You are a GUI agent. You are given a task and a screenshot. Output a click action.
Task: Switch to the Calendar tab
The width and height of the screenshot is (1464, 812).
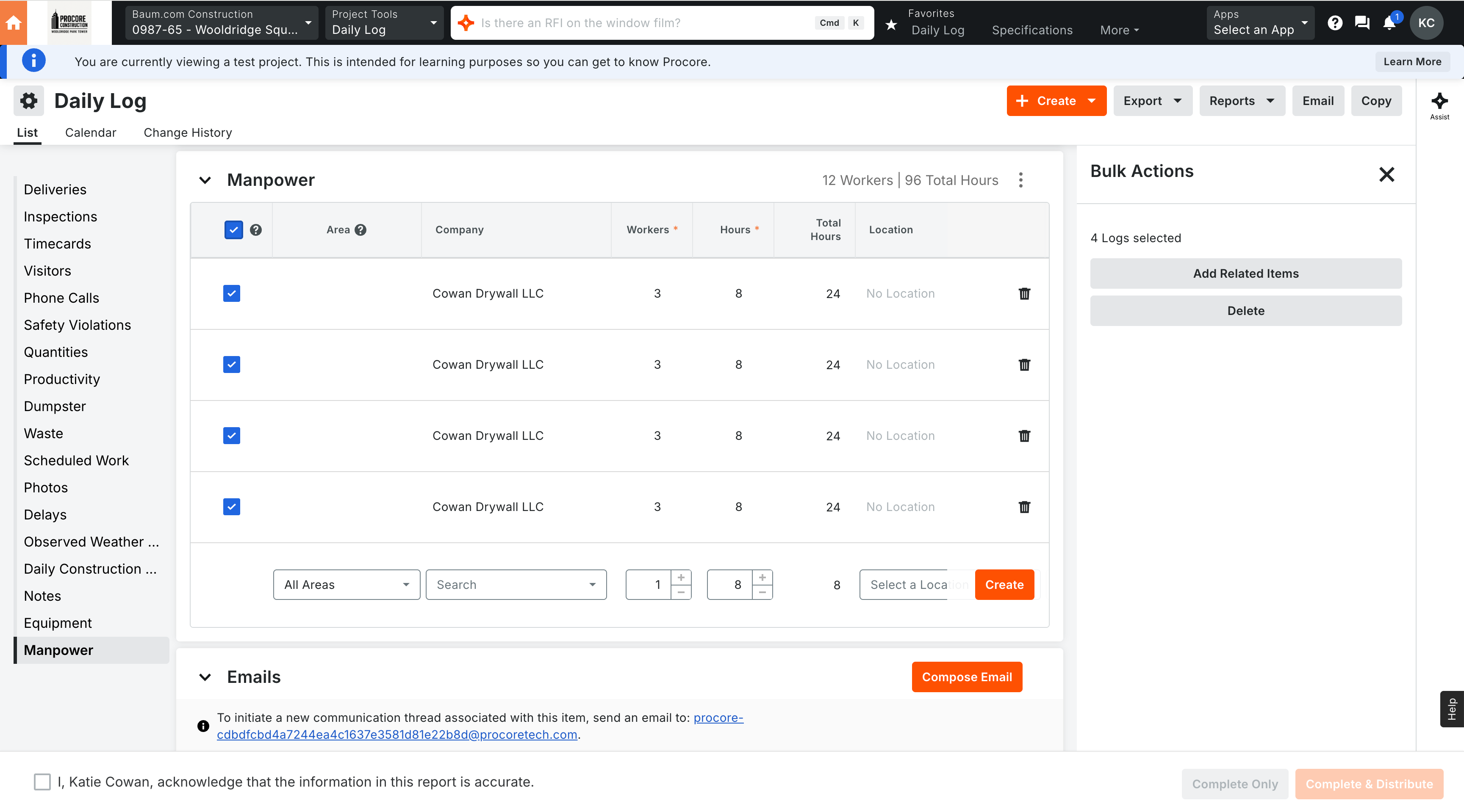(90, 133)
